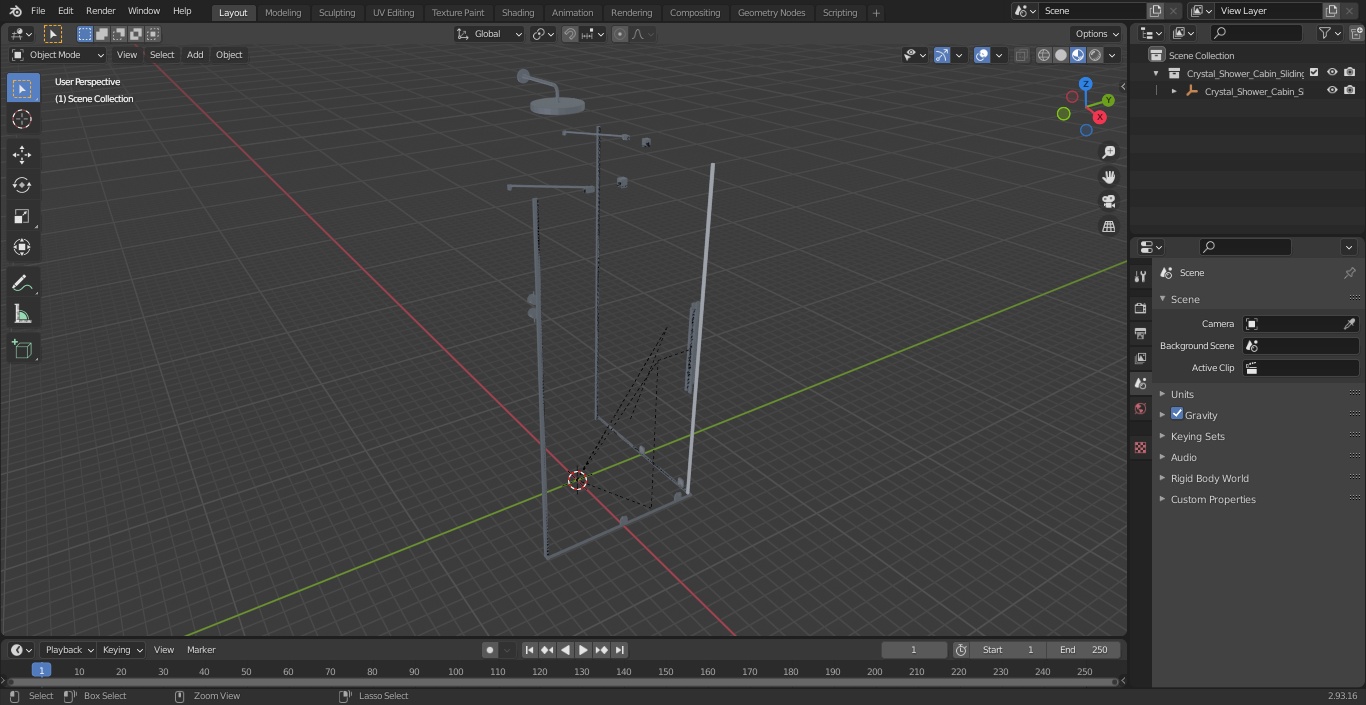This screenshot has height=705, width=1366.
Task: Select the Transform tool
Action: [x=22, y=247]
